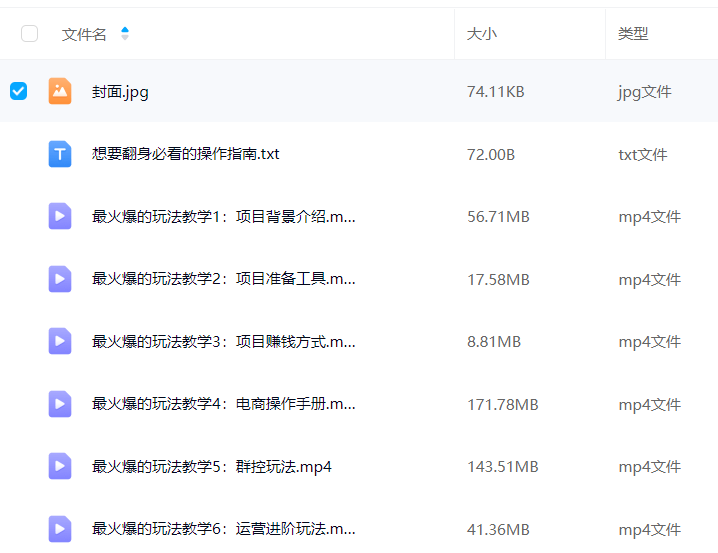Viewport: 718px width, 553px height.
Task: Open 最火爆的玩法教学2：项目准备工具 video
Action: (x=223, y=279)
